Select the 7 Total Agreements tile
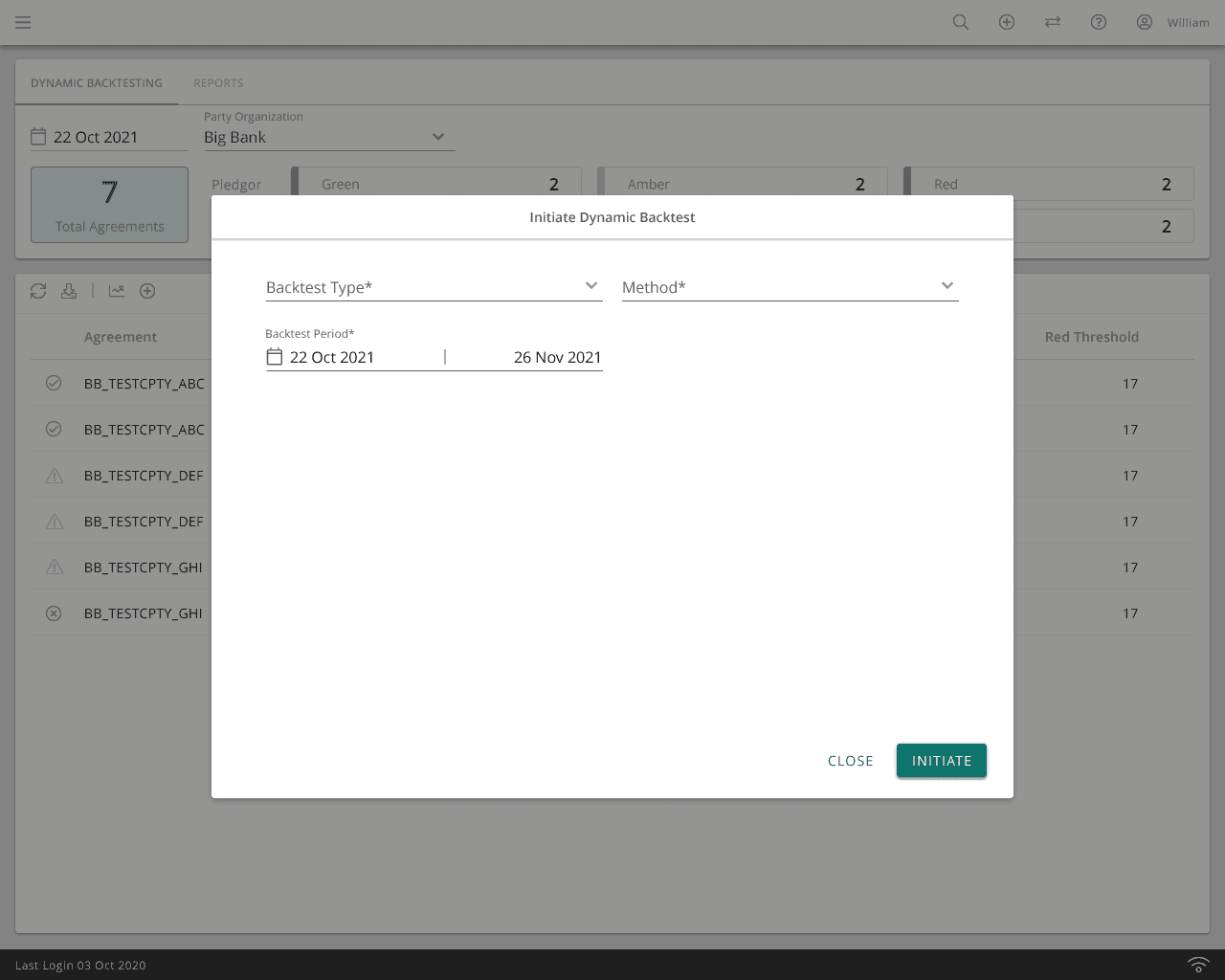1225x980 pixels. (x=109, y=205)
